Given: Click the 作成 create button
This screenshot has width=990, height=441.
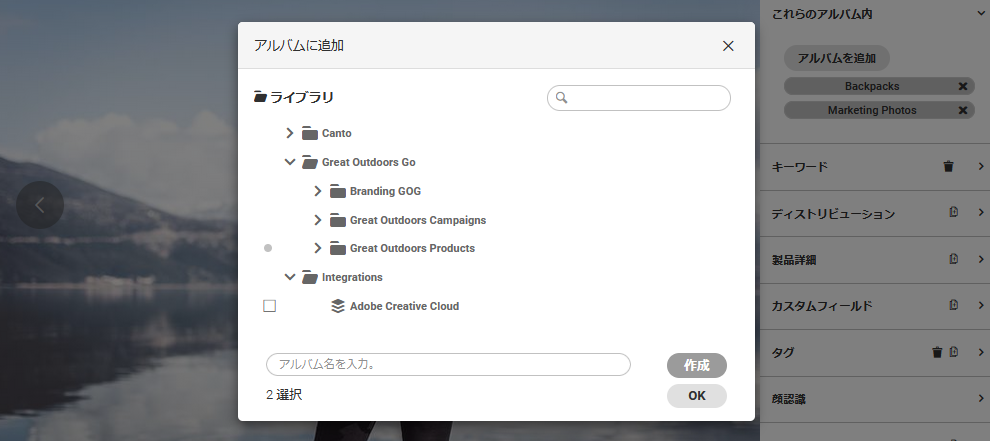Looking at the screenshot, I should point(696,365).
